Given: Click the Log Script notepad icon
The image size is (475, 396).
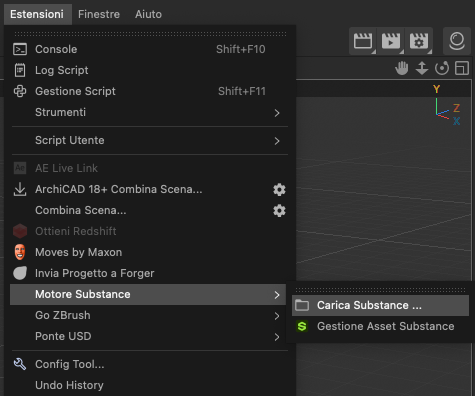Looking at the screenshot, I should pos(20,70).
